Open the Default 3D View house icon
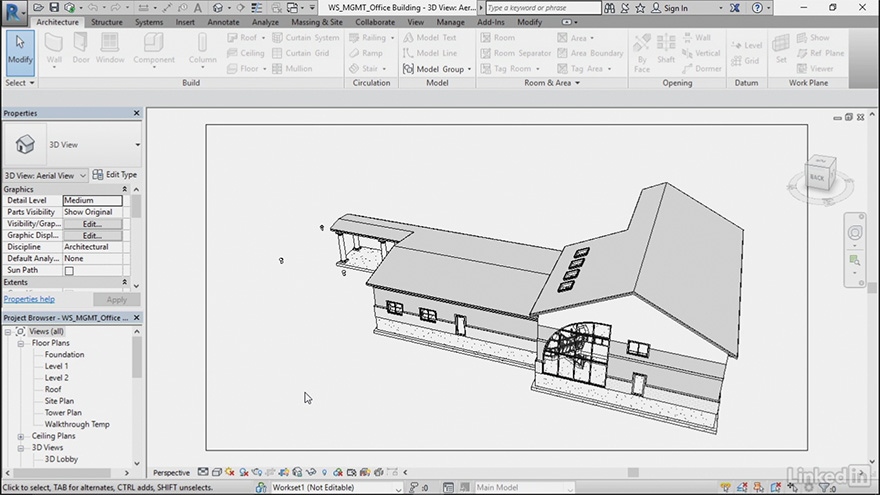 point(218,8)
